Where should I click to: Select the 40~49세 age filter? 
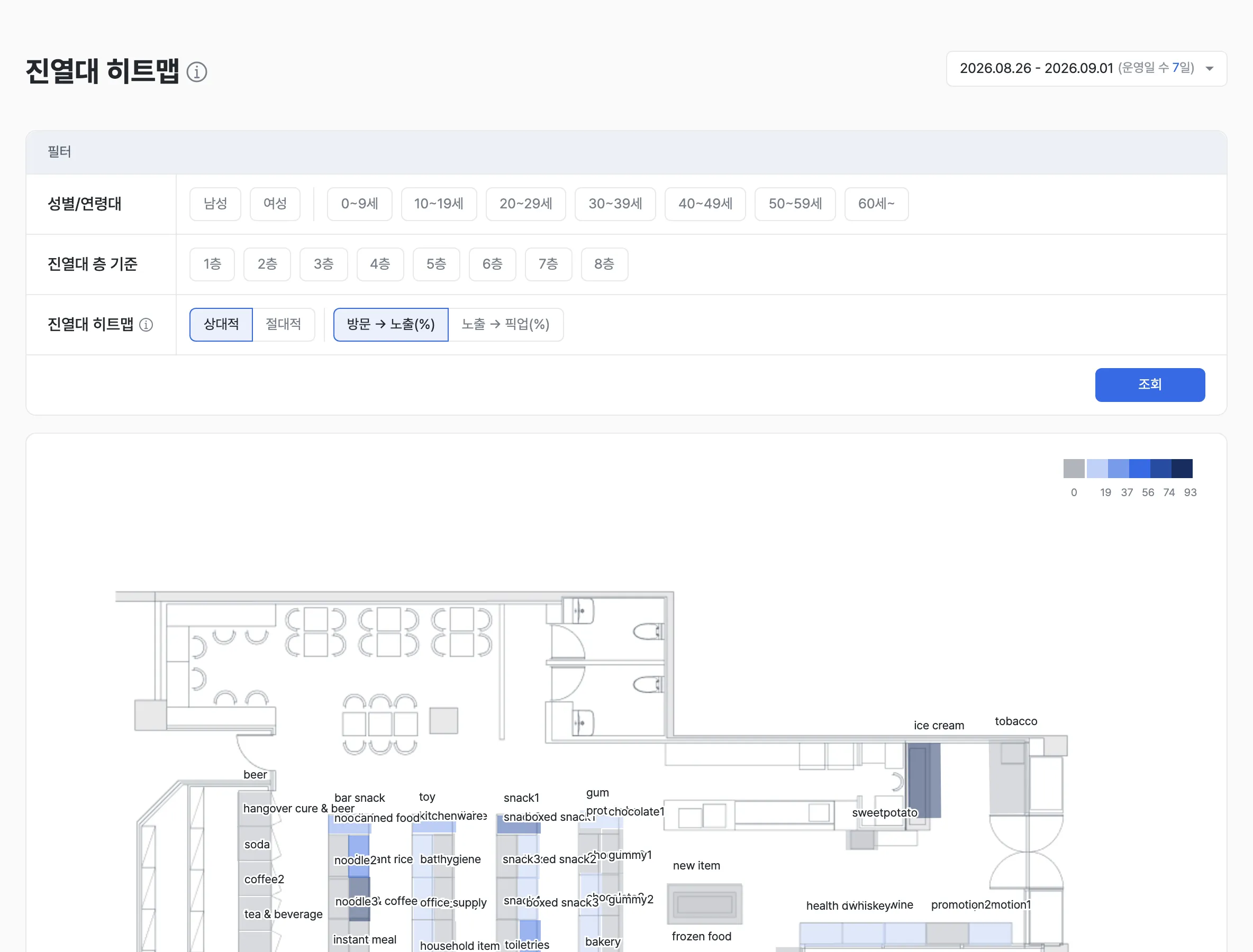click(705, 204)
